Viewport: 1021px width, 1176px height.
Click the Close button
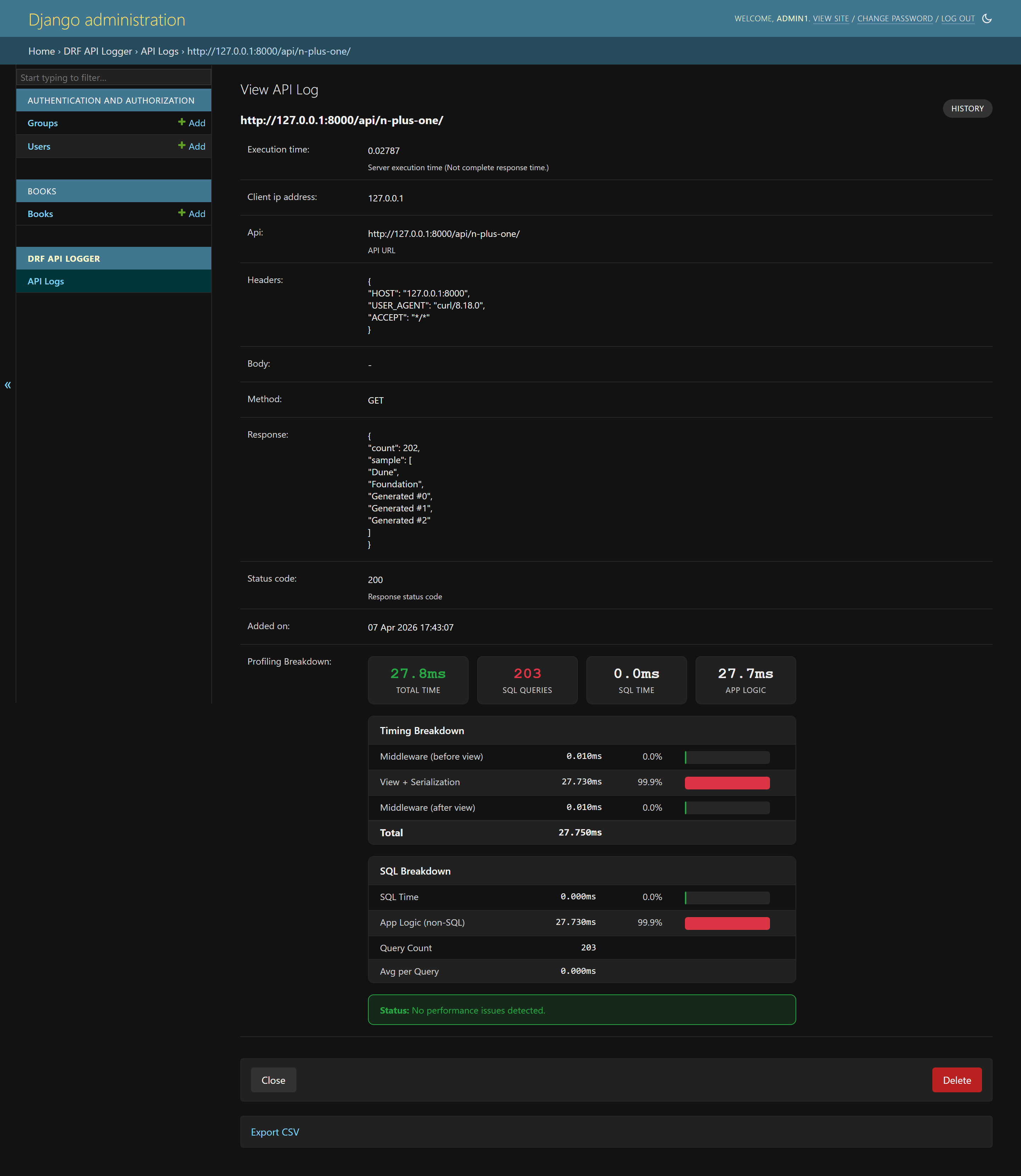tap(273, 1080)
